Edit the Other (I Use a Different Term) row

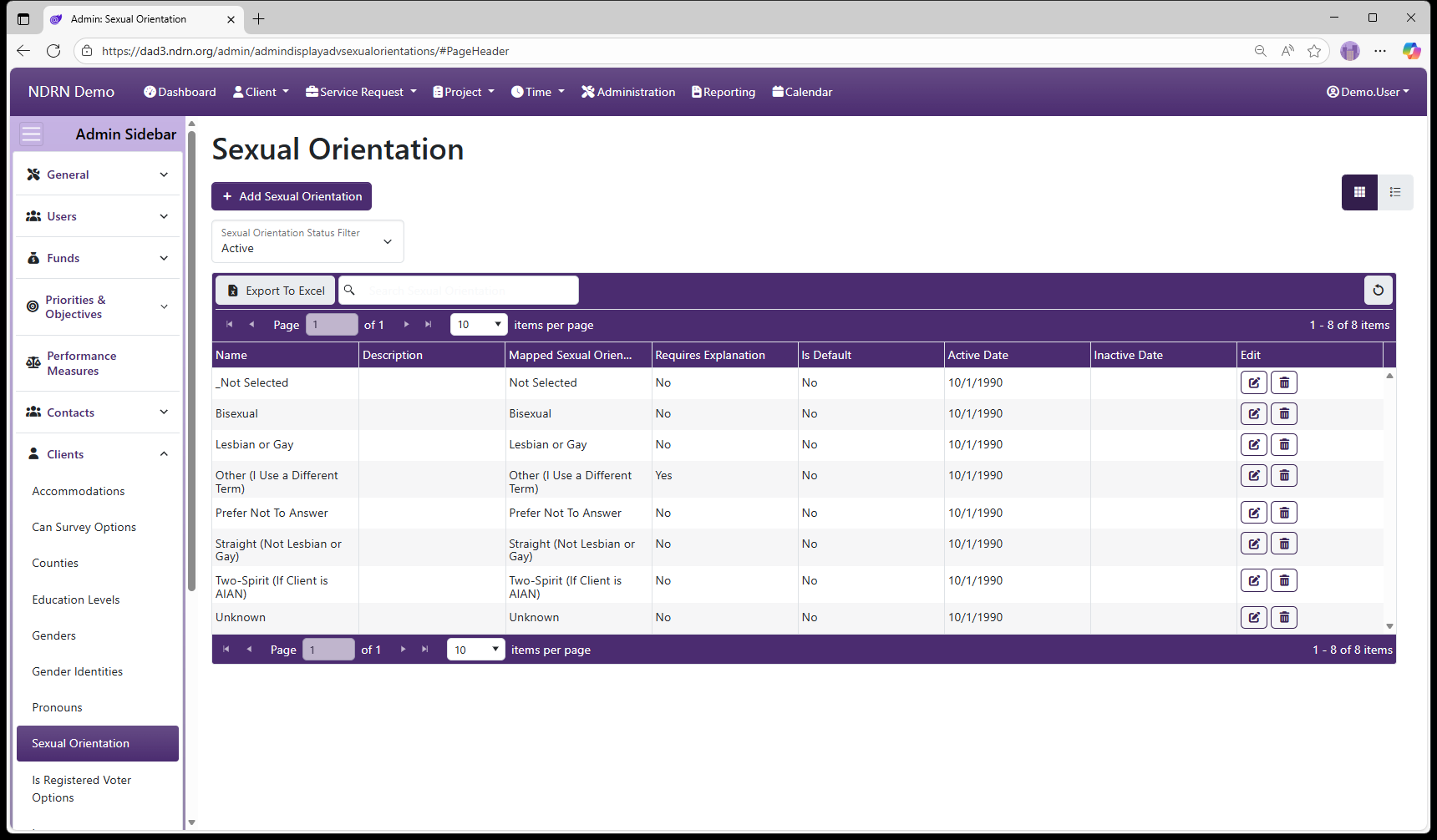[1254, 475]
